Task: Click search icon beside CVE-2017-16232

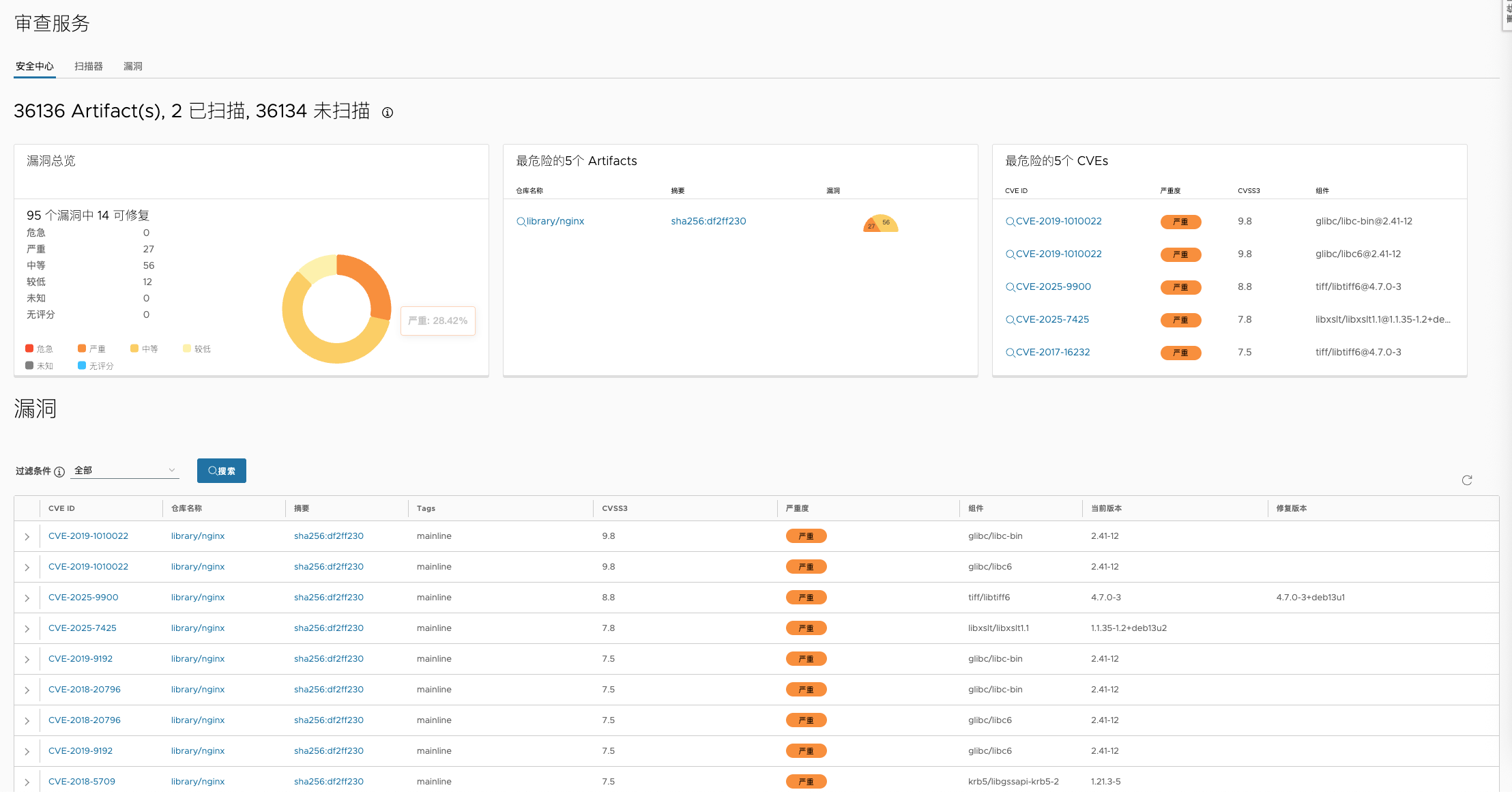Action: click(x=1010, y=353)
